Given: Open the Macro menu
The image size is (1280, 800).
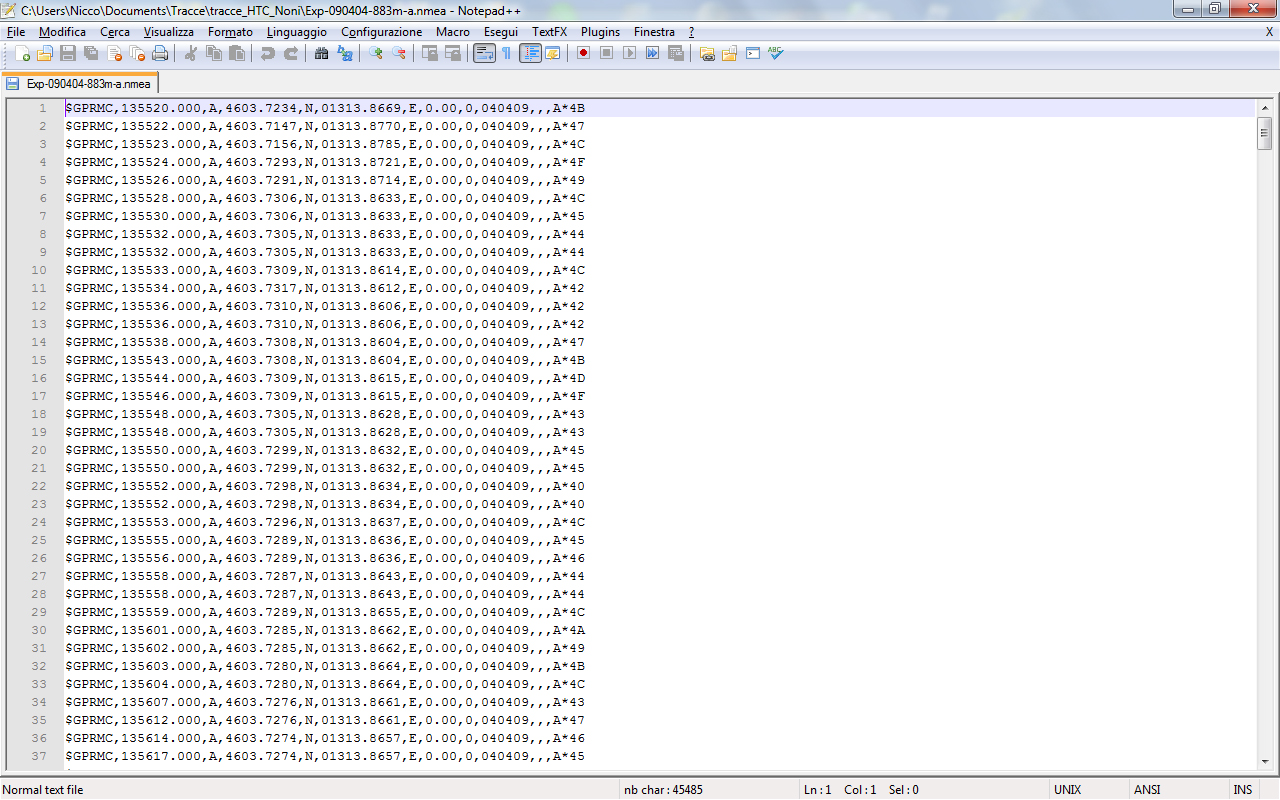Looking at the screenshot, I should pyautogui.click(x=453, y=32).
